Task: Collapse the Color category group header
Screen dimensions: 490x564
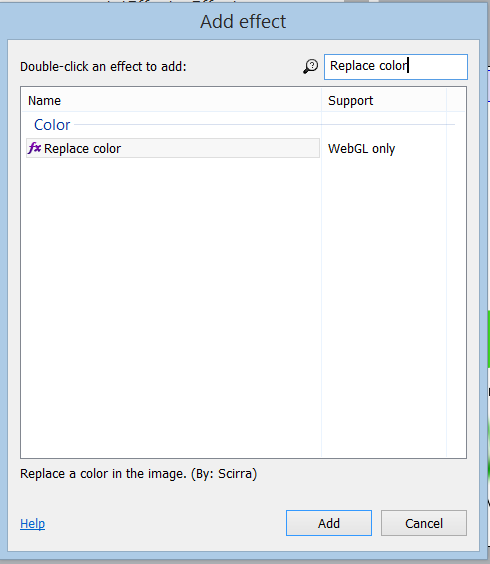Action: (52, 125)
